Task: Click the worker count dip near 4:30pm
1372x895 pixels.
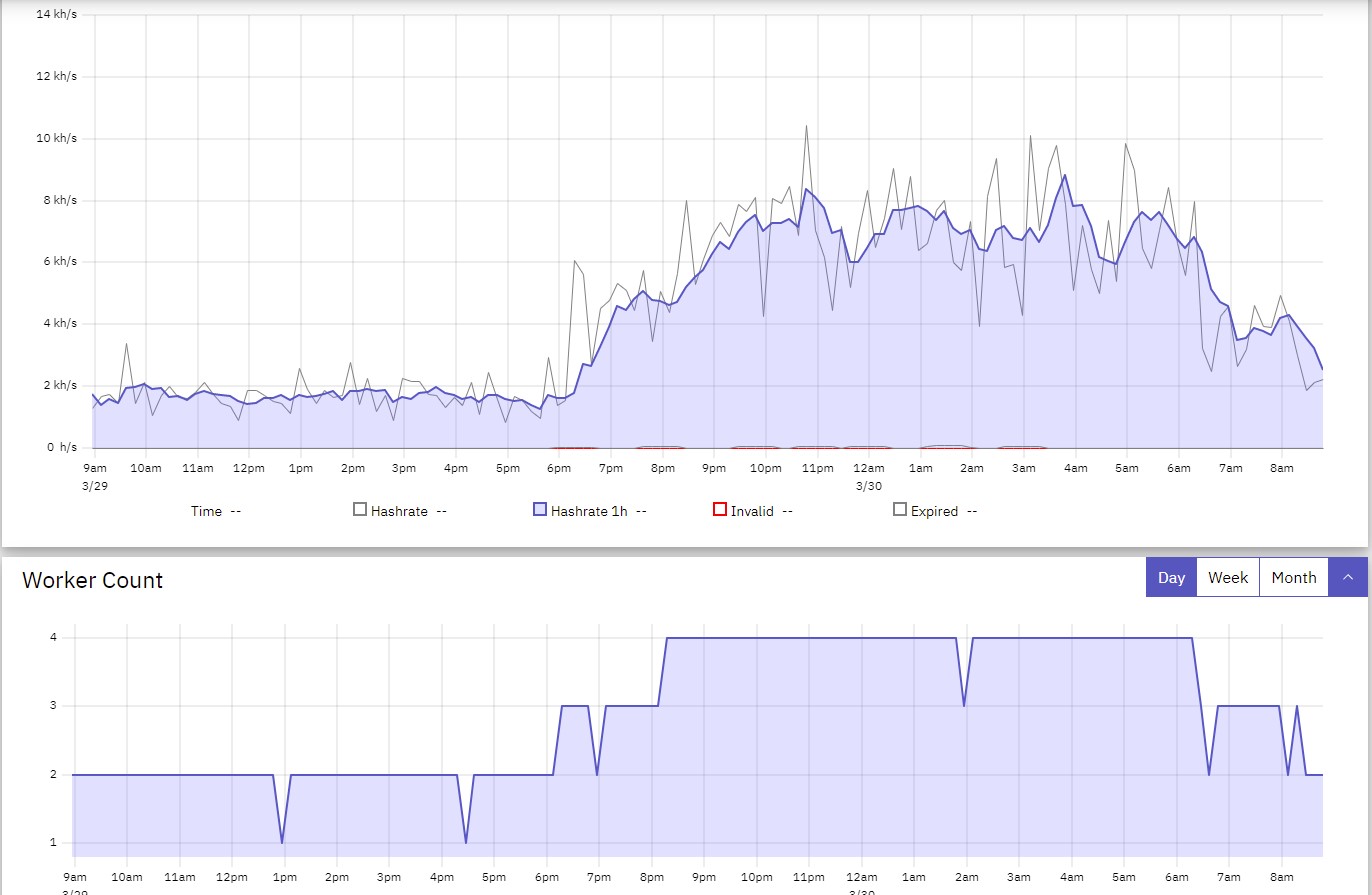Action: [466, 841]
